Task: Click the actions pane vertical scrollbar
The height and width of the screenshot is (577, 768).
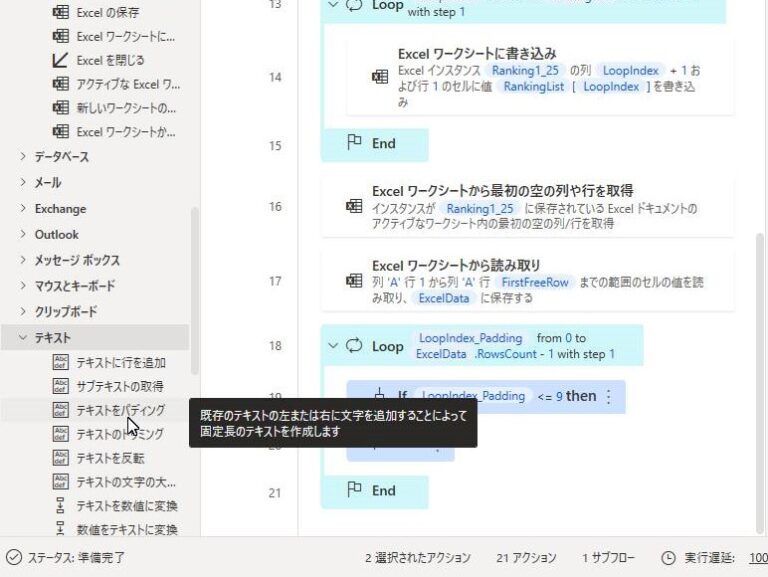Action: (194, 291)
